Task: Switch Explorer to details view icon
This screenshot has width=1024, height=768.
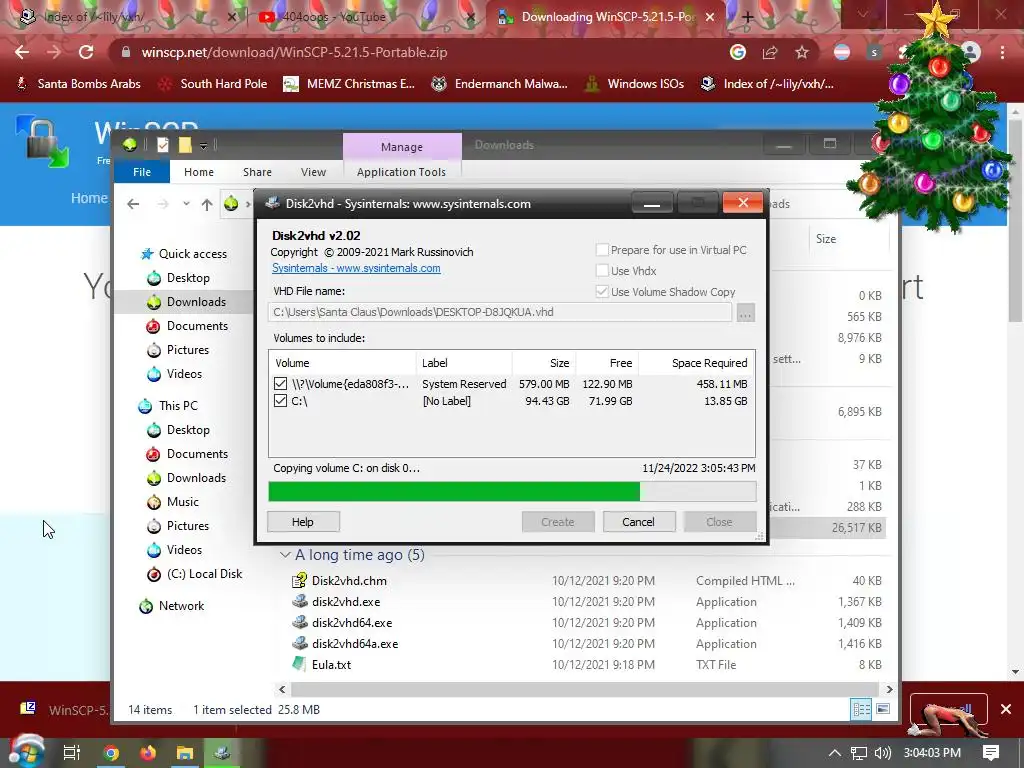Action: (x=861, y=709)
